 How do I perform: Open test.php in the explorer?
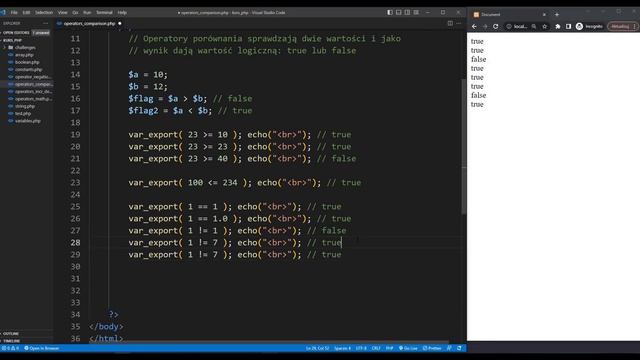pos(23,114)
